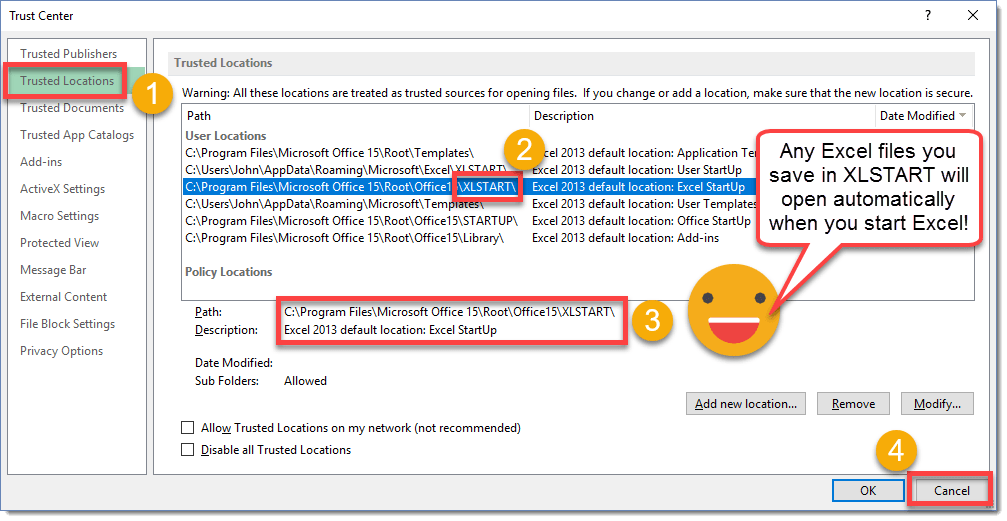Viewport: 1007px width, 521px height.
Task: Open ActiveX Settings
Action: tap(62, 189)
